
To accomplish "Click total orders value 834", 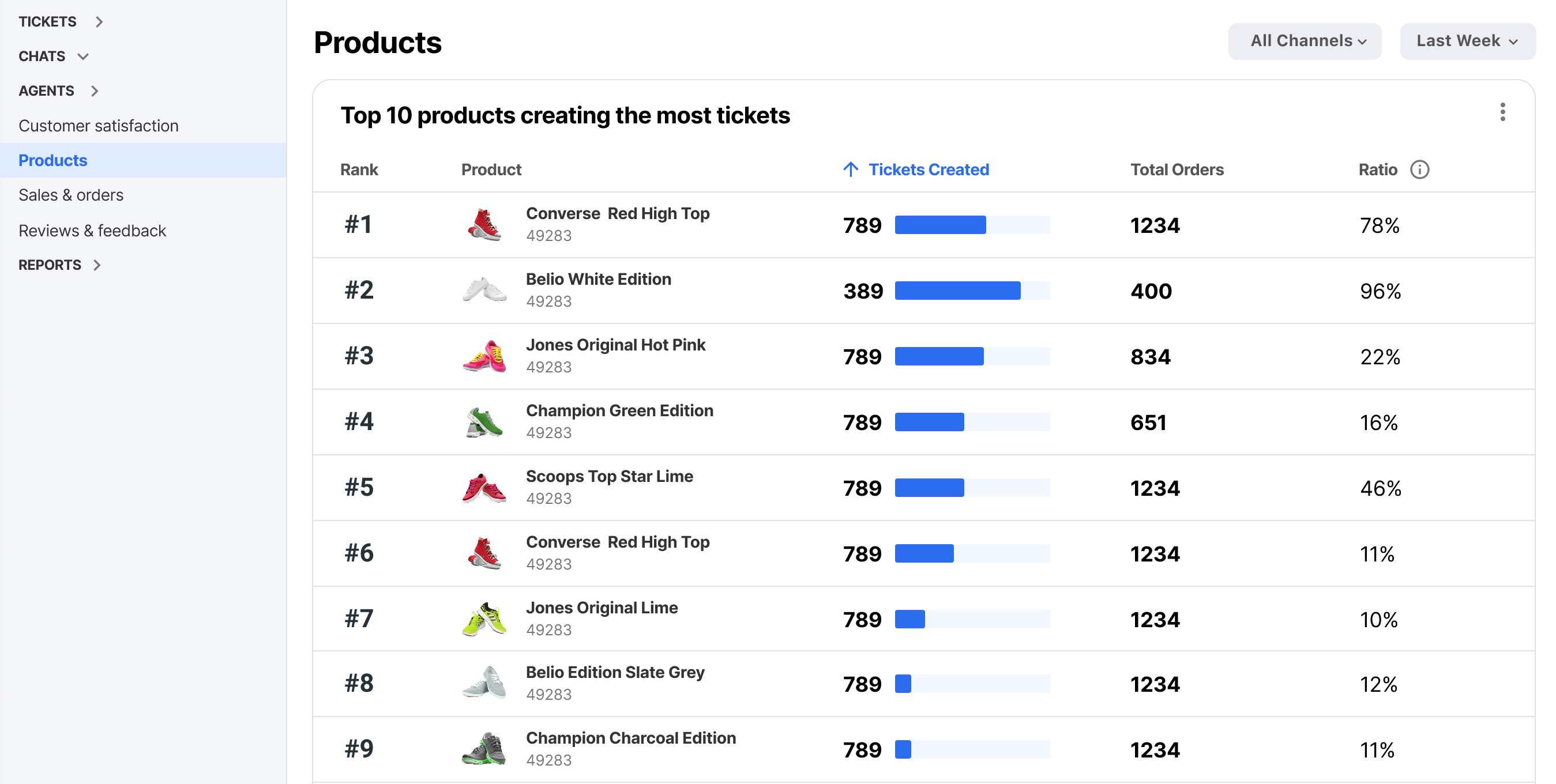I will [x=1150, y=357].
